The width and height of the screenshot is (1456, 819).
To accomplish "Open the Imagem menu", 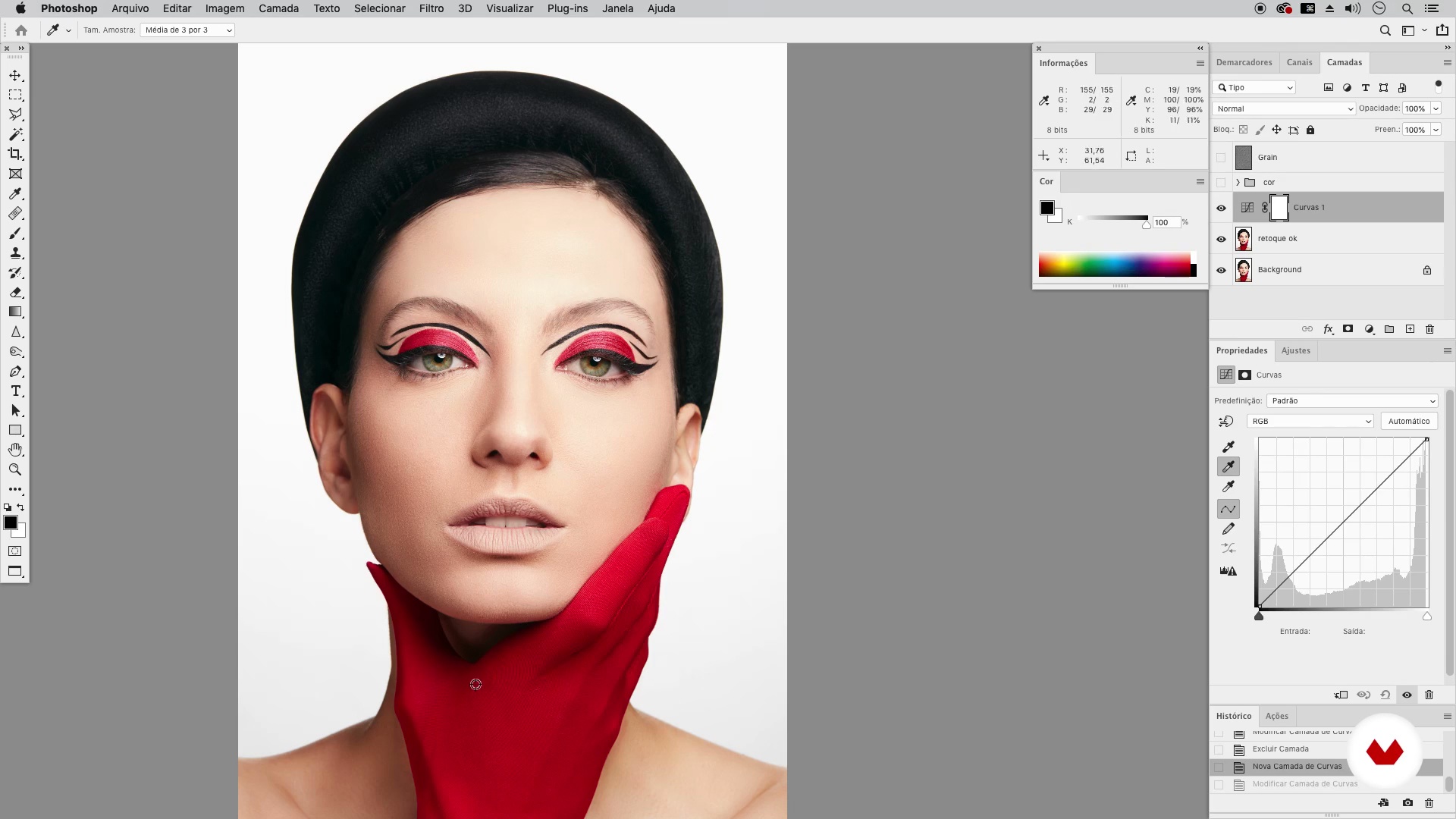I will (224, 8).
